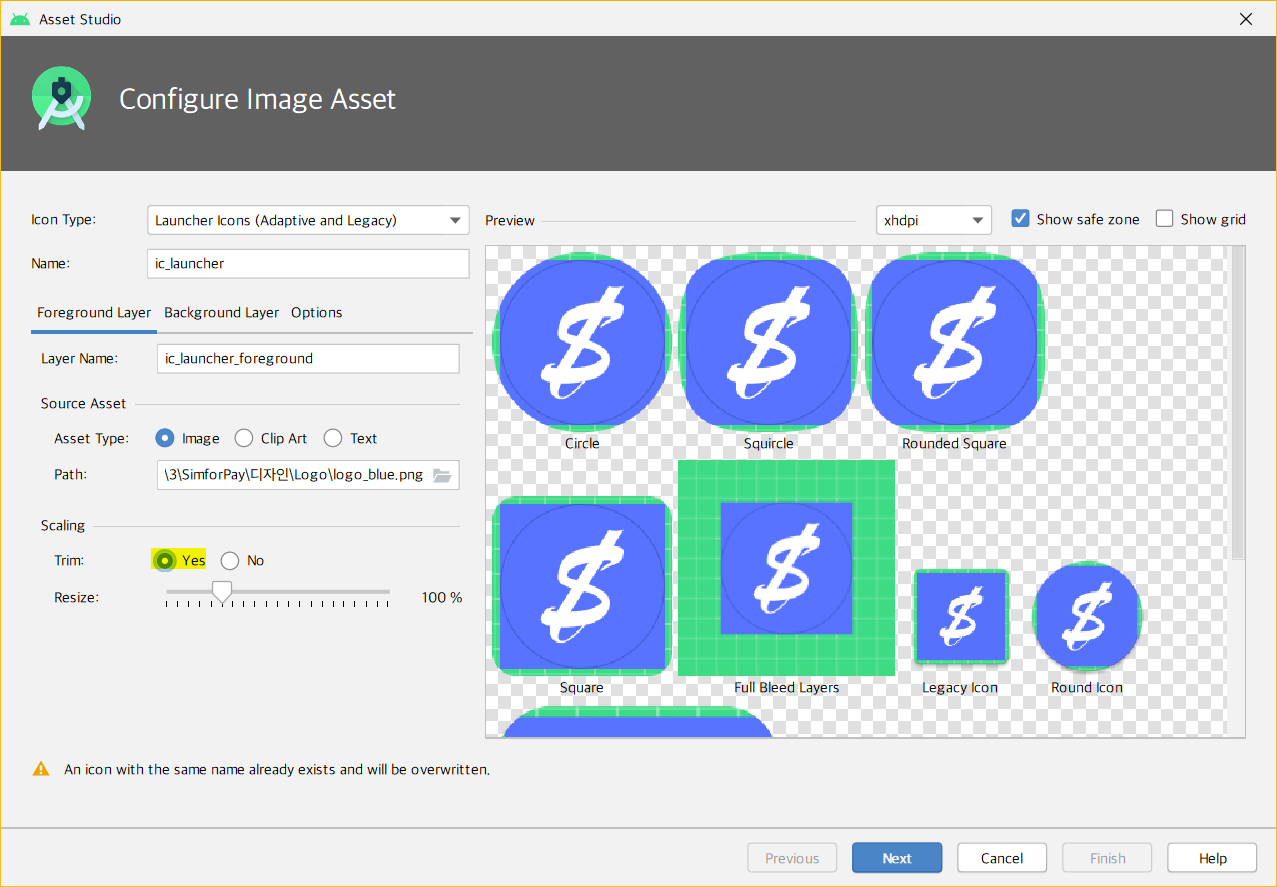1277x887 pixels.
Task: Select the Circle icon preview
Action: coord(582,342)
